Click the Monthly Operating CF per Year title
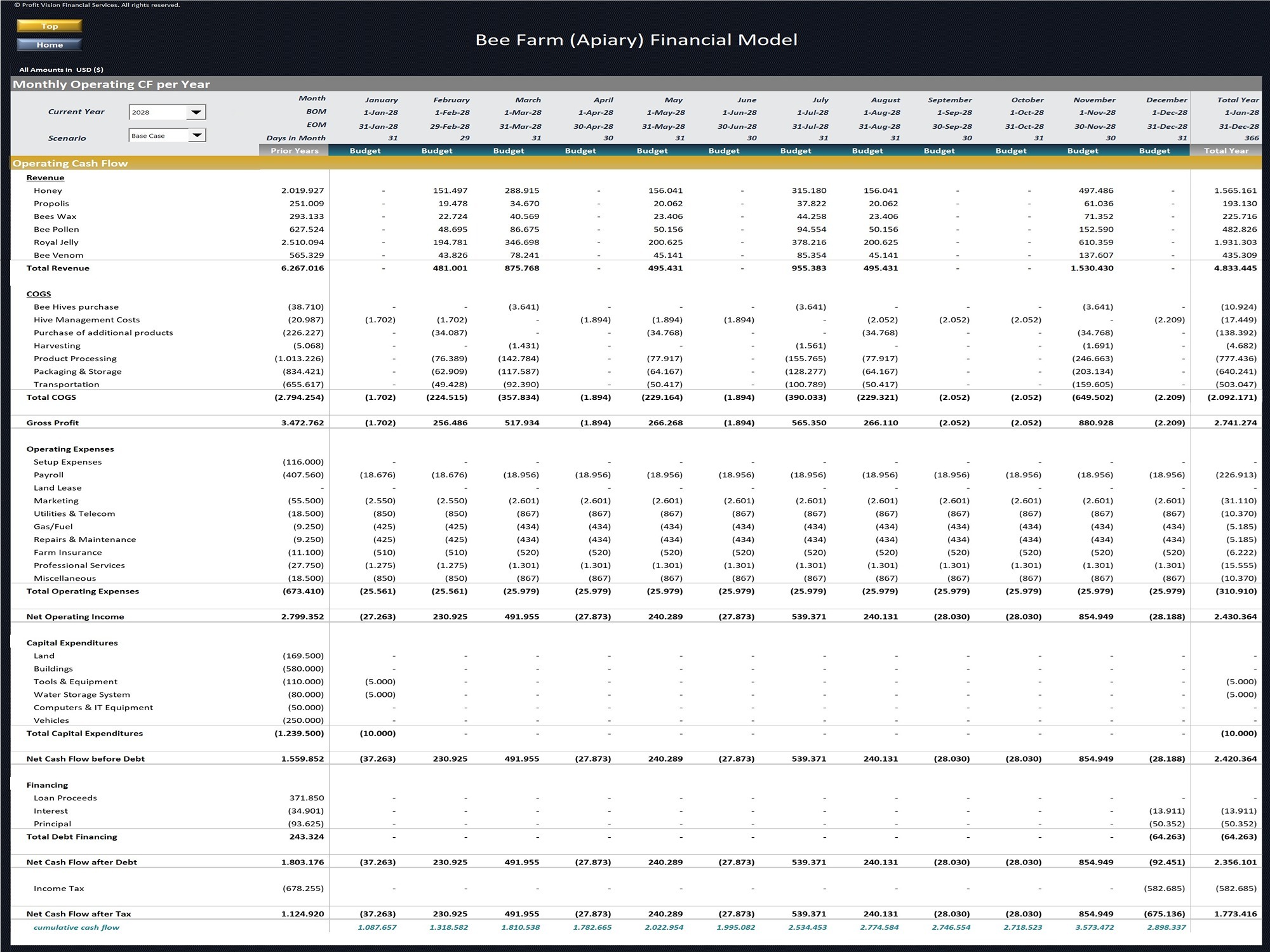Screen dimensions: 1270x952 point(113,83)
